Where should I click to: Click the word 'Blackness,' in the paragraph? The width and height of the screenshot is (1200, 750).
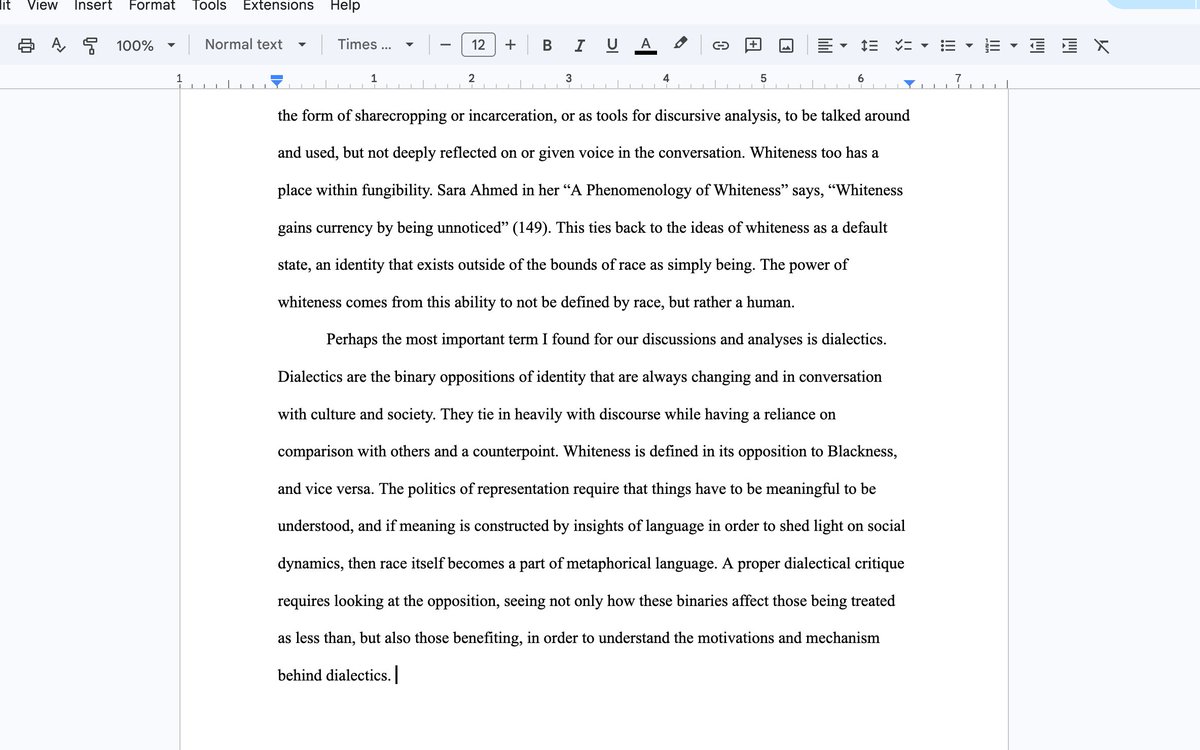862,452
